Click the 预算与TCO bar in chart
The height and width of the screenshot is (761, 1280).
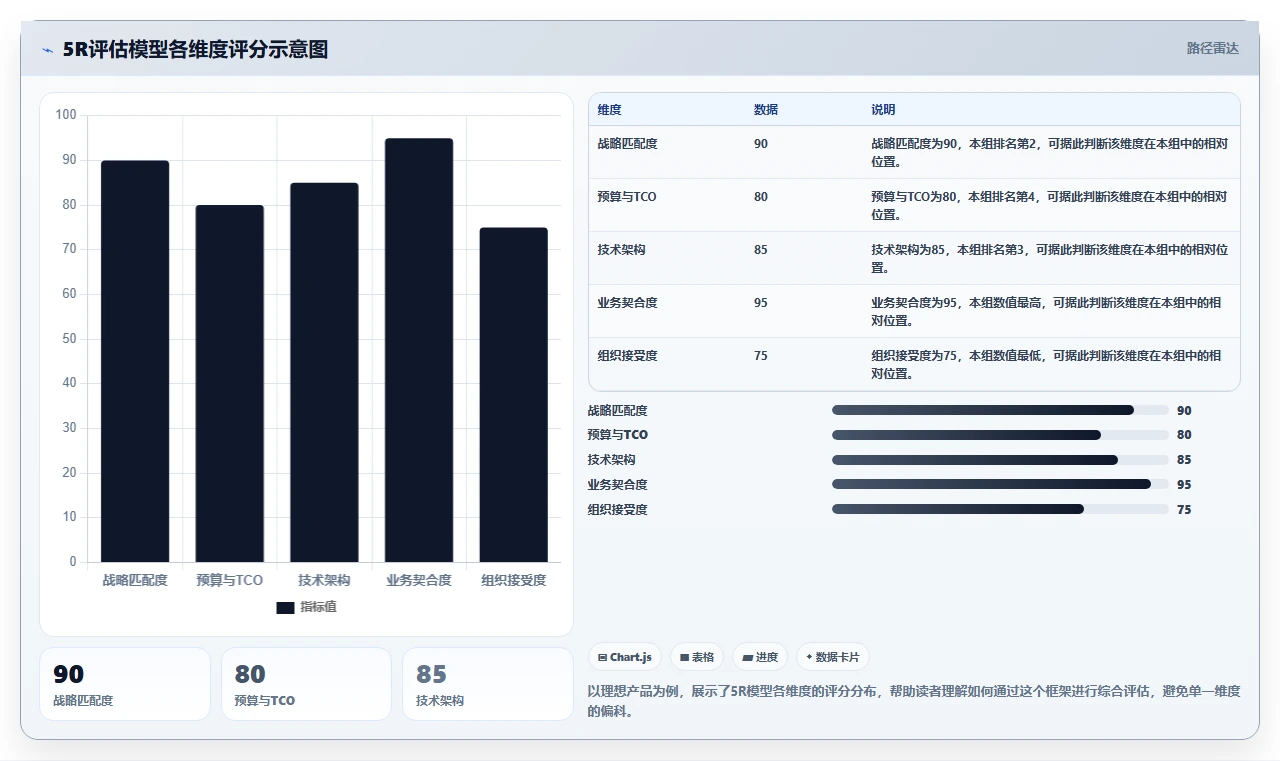coord(230,383)
